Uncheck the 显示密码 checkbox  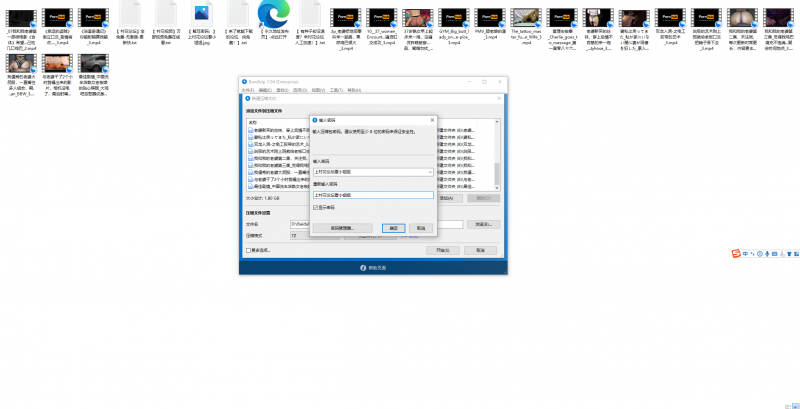[x=316, y=207]
